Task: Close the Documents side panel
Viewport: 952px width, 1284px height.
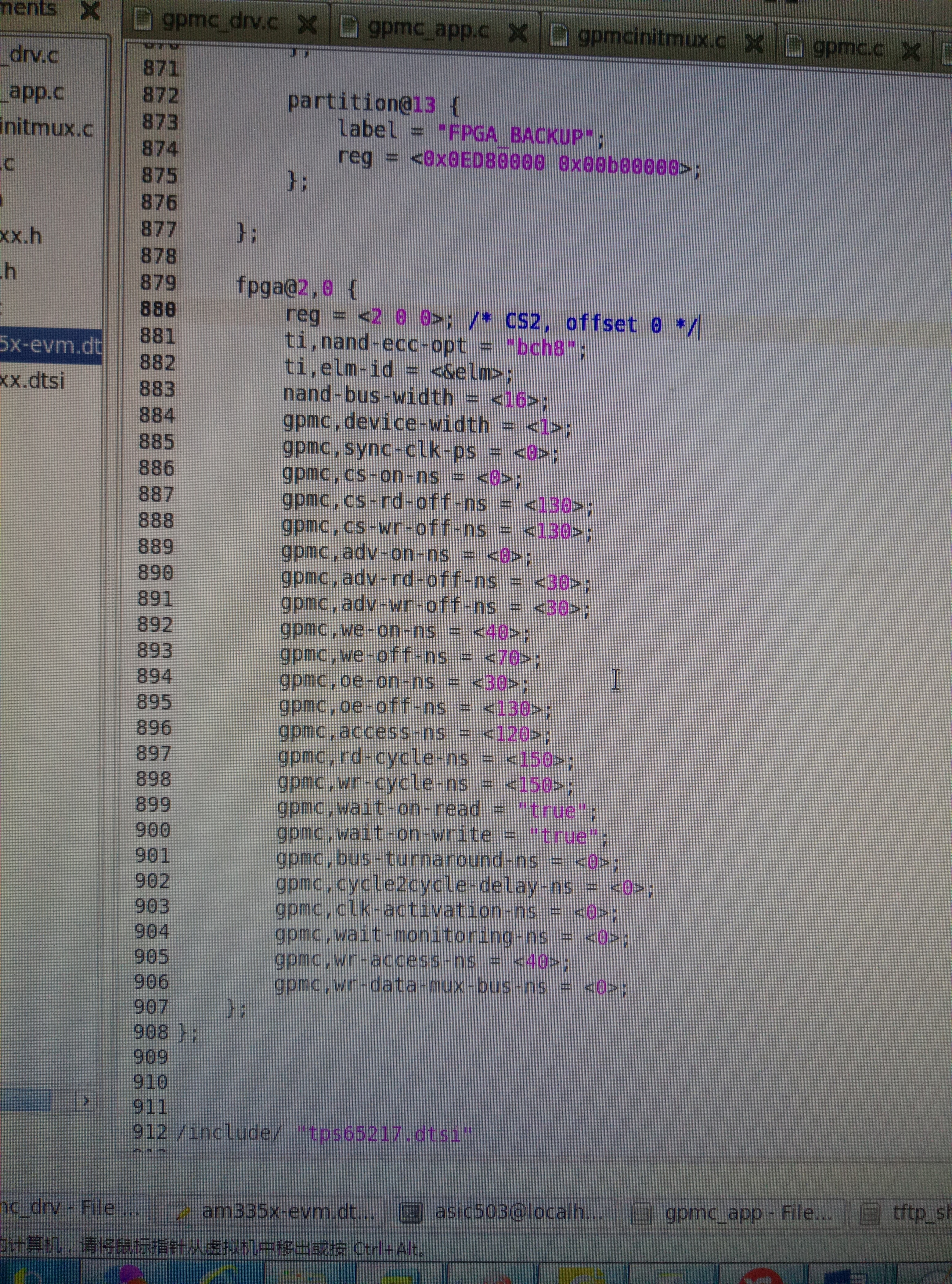Action: point(90,10)
